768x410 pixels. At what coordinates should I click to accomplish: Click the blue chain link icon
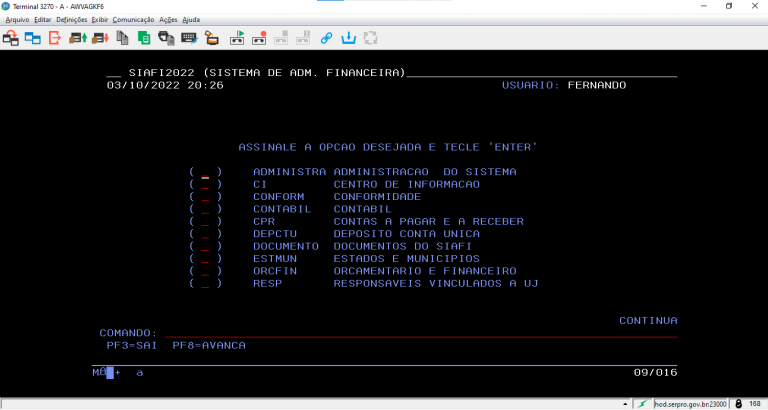[326, 38]
